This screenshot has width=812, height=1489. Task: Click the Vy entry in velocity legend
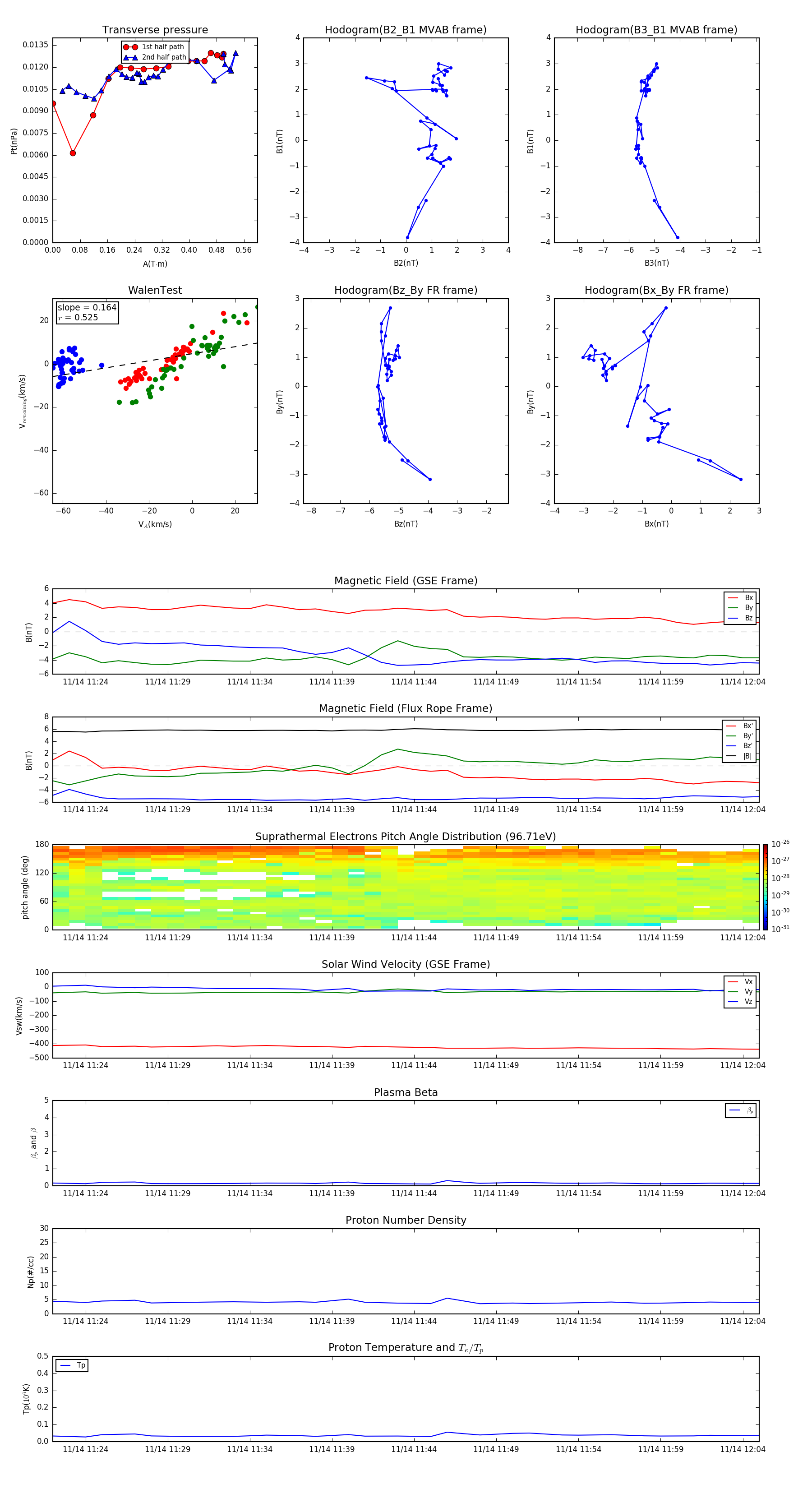740,991
